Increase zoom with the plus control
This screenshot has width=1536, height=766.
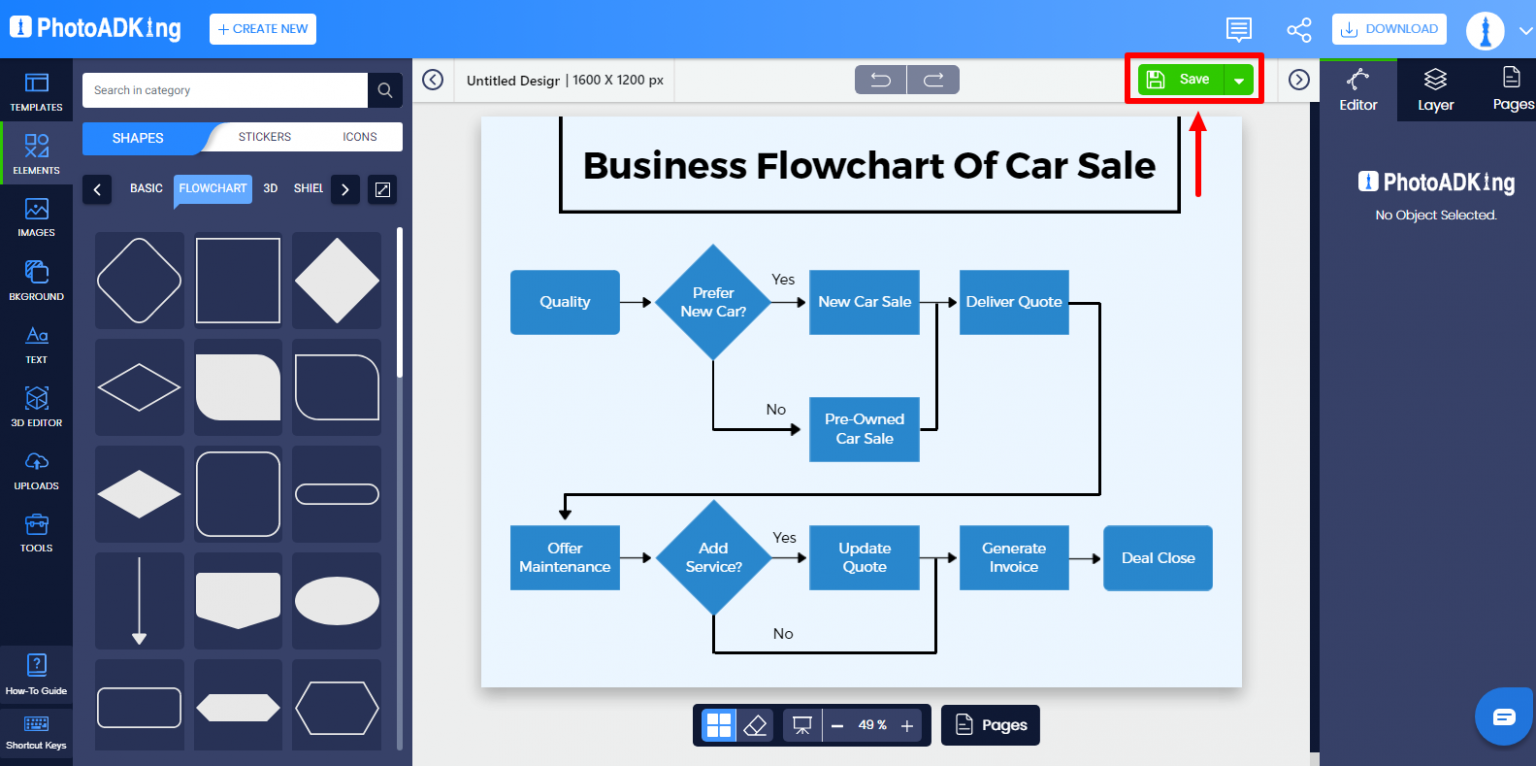[906, 724]
